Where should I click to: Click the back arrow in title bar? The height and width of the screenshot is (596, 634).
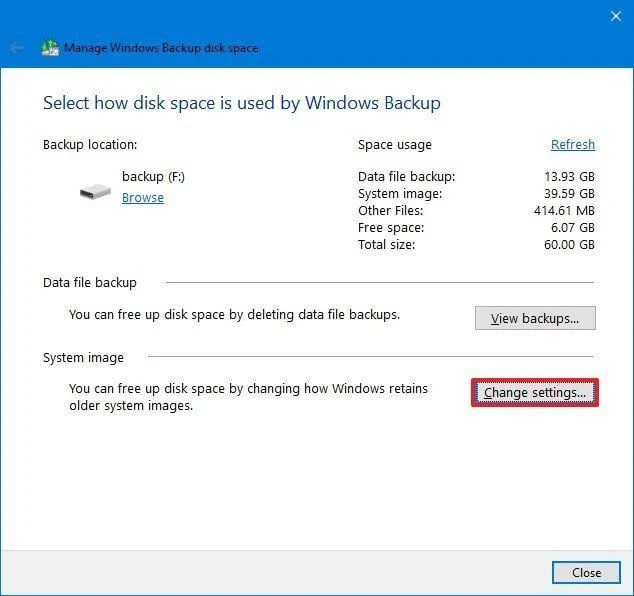point(17,47)
